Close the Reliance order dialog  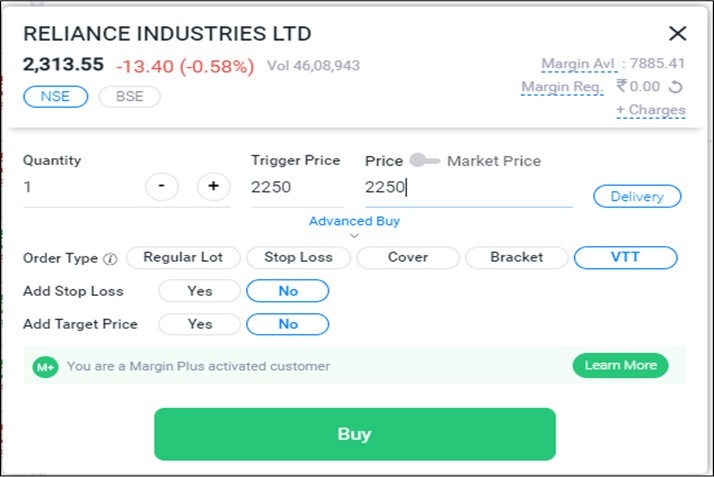pos(677,34)
